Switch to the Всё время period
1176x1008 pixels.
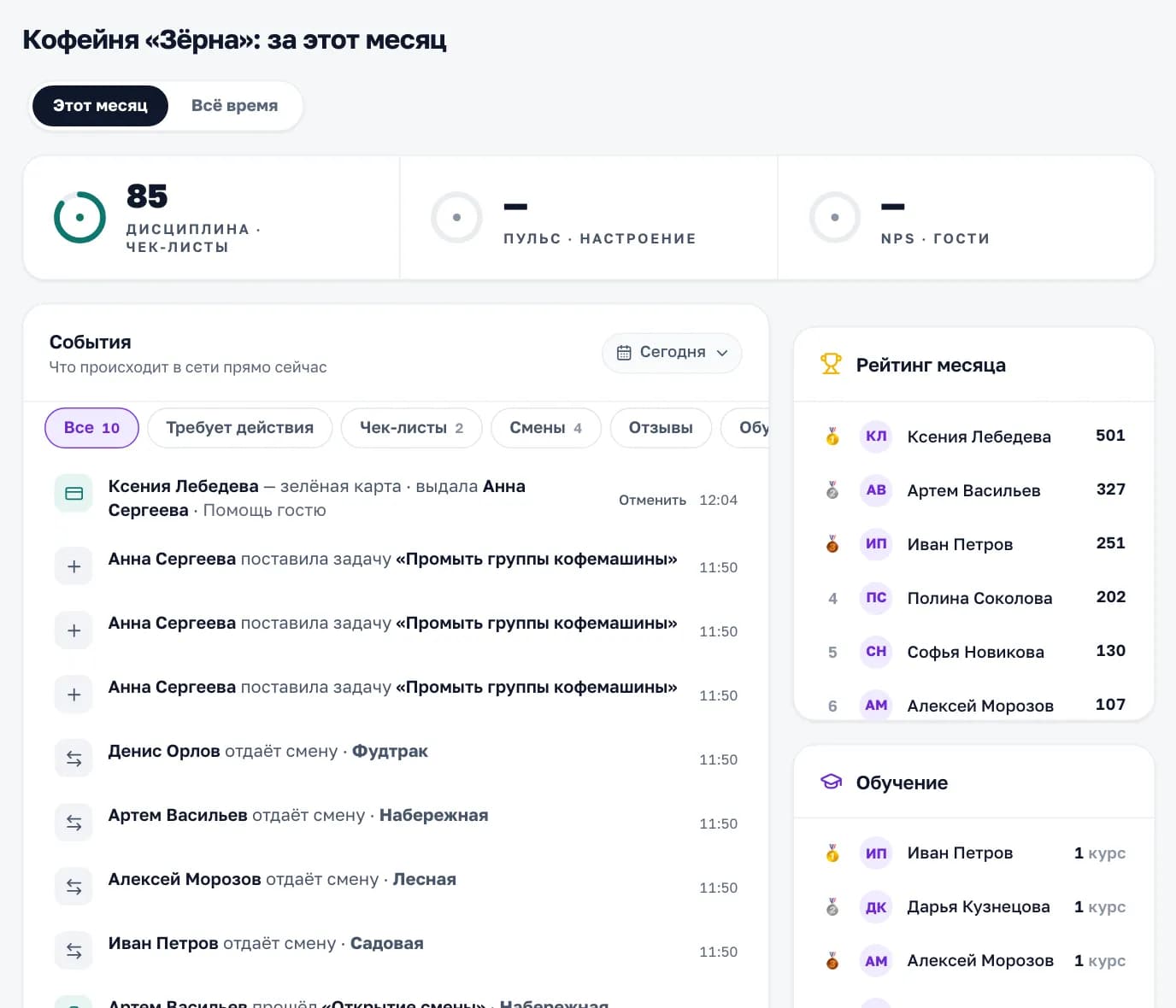[234, 106]
